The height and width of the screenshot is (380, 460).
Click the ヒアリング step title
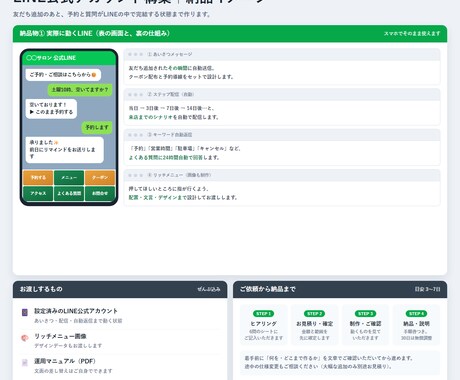click(263, 324)
